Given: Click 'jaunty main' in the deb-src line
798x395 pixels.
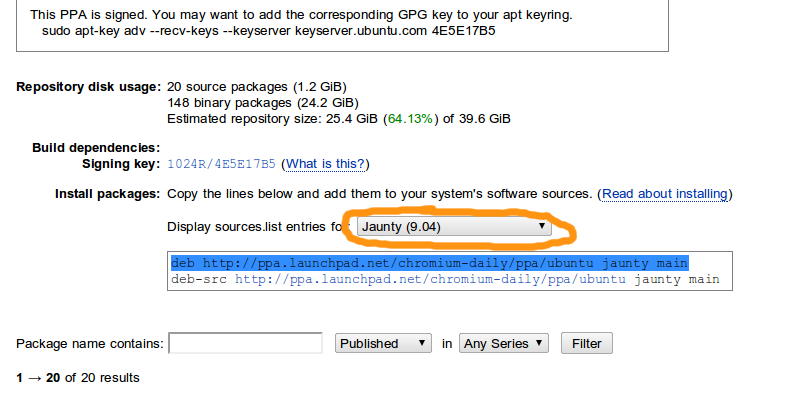Looking at the screenshot, I should (x=676, y=279).
